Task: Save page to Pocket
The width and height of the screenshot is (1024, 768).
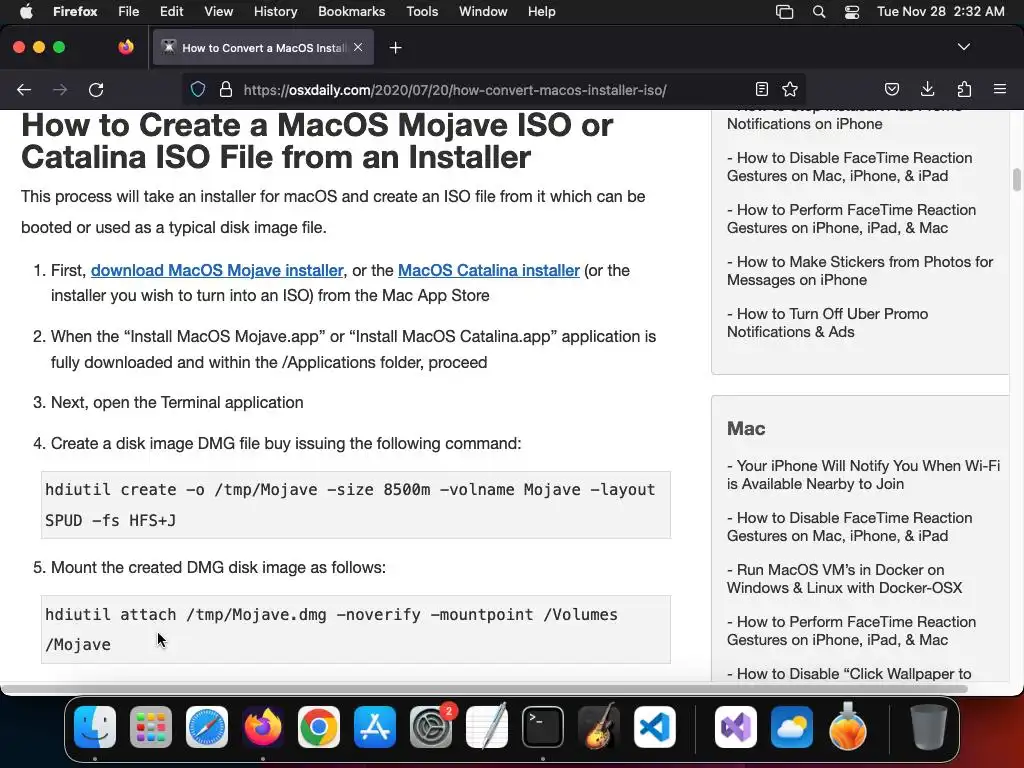Action: [892, 89]
